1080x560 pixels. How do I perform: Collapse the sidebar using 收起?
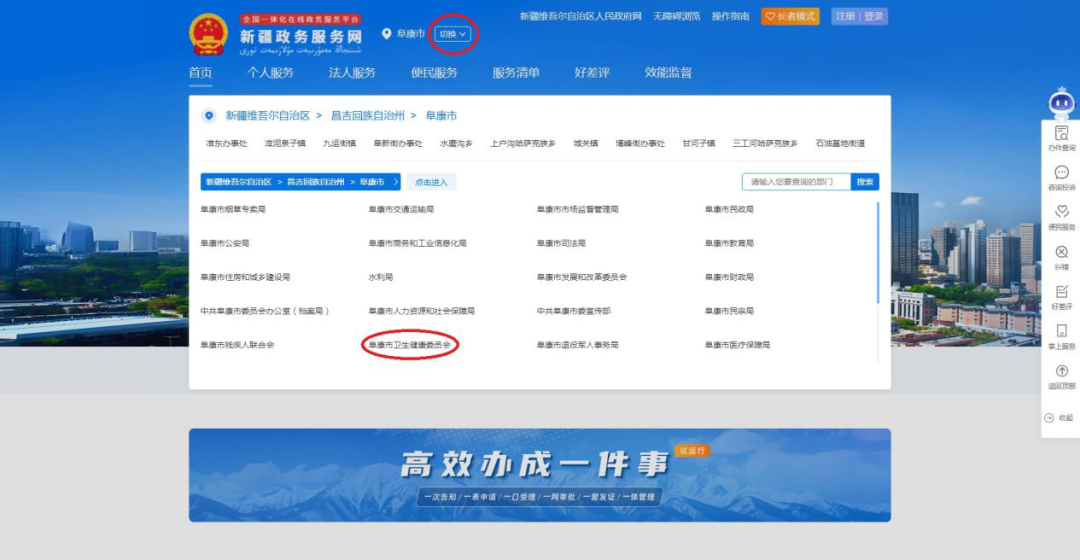tap(1059, 418)
